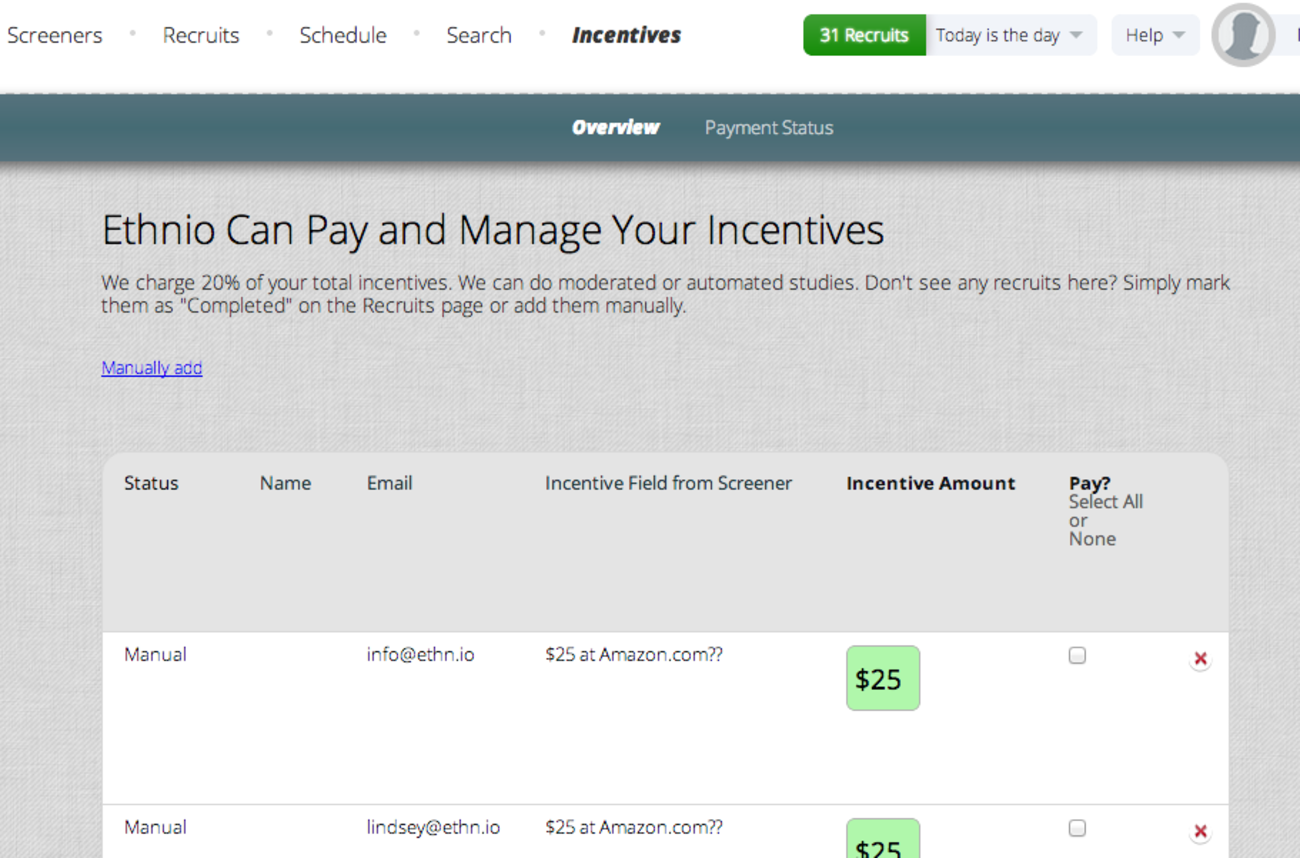Click None in the Pay column header

(x=1091, y=539)
